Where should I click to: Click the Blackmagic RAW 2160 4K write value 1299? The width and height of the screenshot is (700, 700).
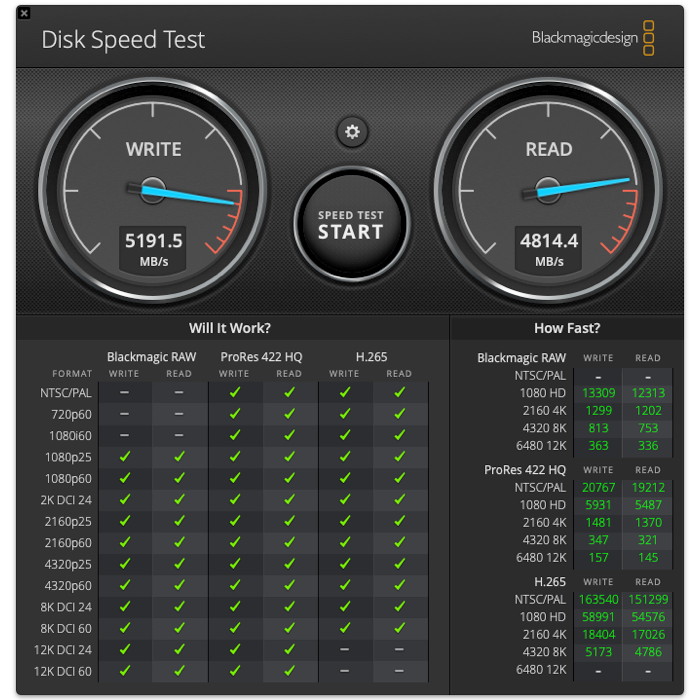[598, 410]
